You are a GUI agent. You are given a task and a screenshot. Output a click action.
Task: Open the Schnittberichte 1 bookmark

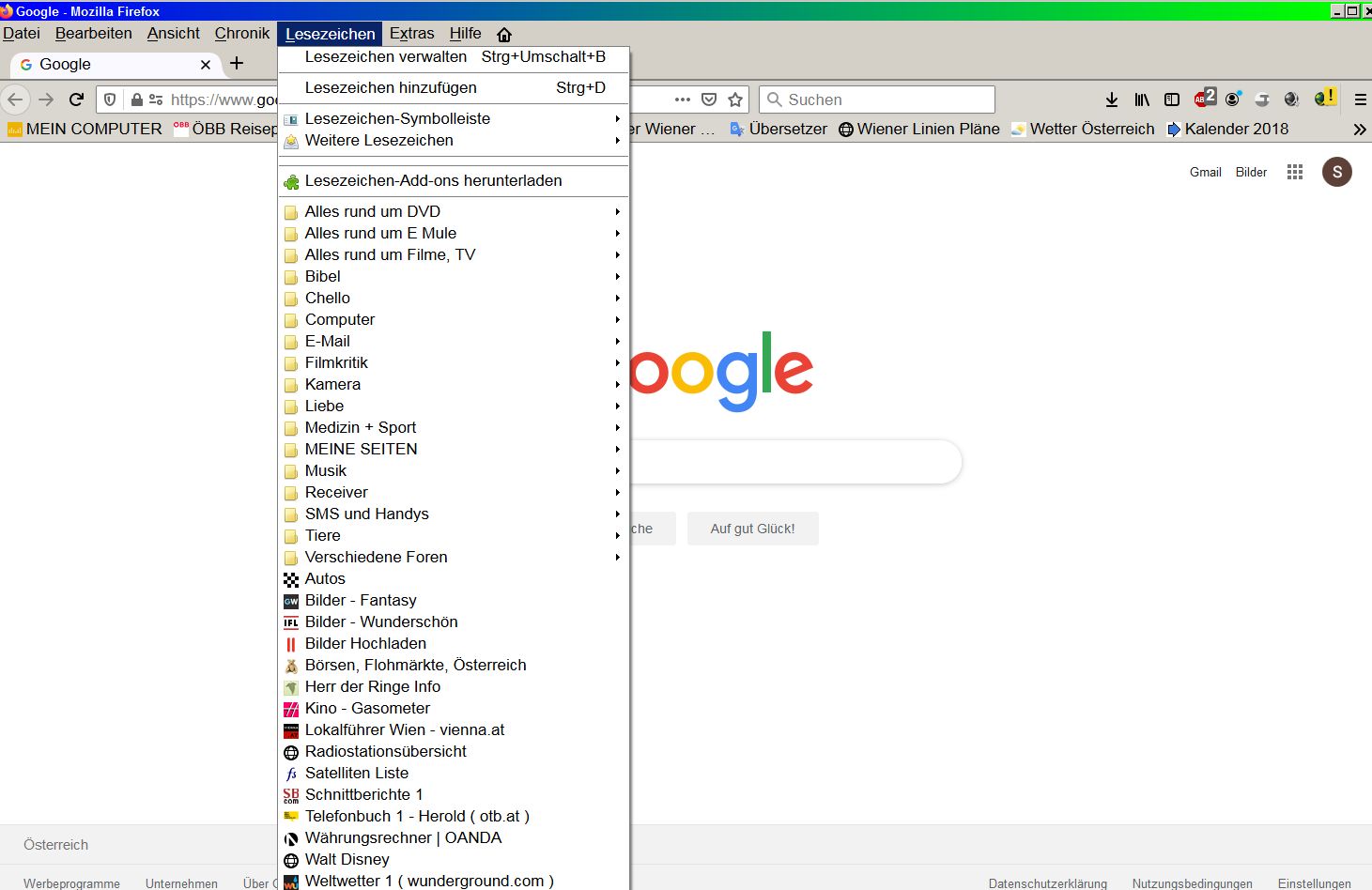pos(455,795)
